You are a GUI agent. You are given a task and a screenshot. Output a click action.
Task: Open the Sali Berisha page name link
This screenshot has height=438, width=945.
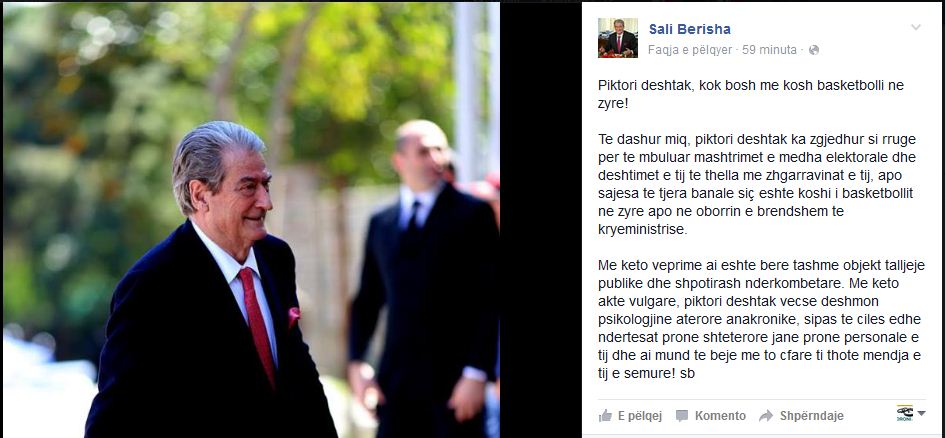point(689,29)
